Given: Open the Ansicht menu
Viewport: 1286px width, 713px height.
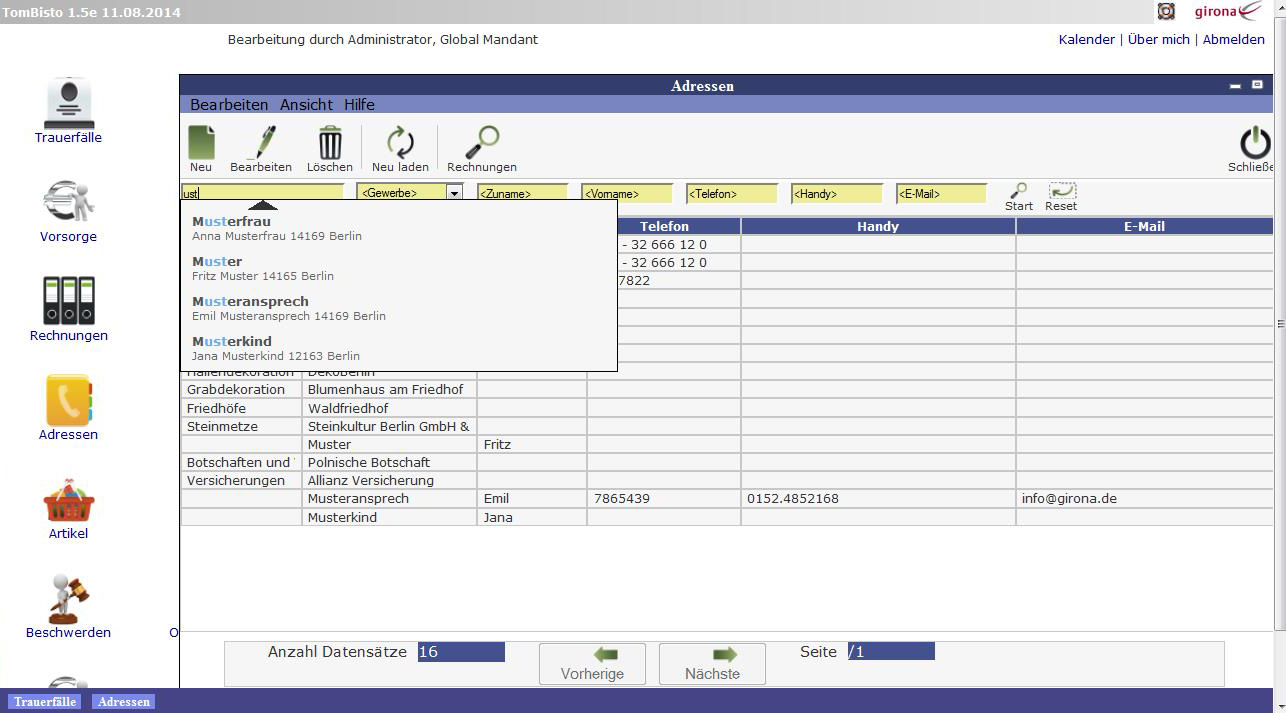Looking at the screenshot, I should point(306,105).
